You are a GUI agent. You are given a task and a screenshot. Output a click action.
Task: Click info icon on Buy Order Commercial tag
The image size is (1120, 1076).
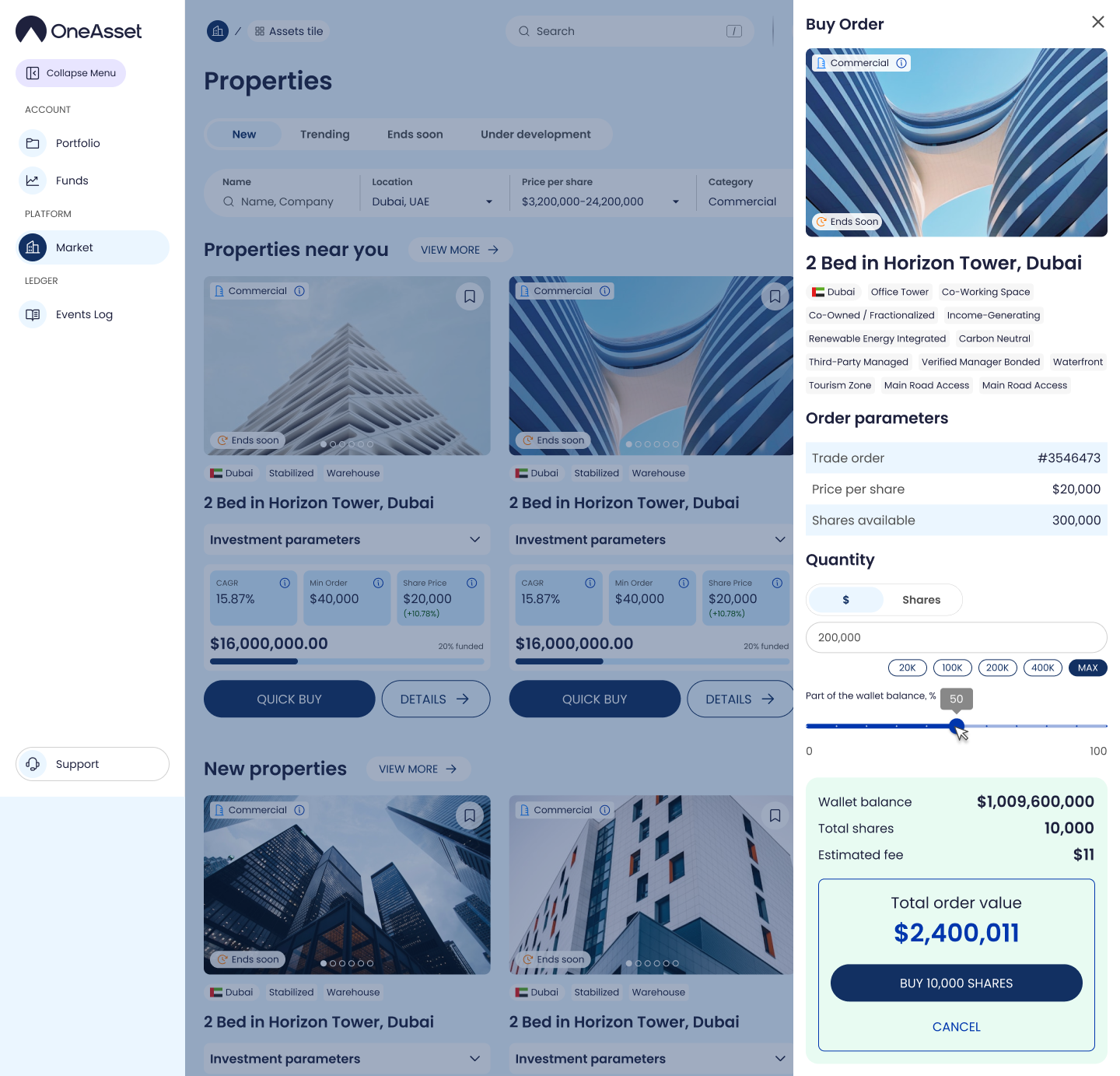(901, 63)
